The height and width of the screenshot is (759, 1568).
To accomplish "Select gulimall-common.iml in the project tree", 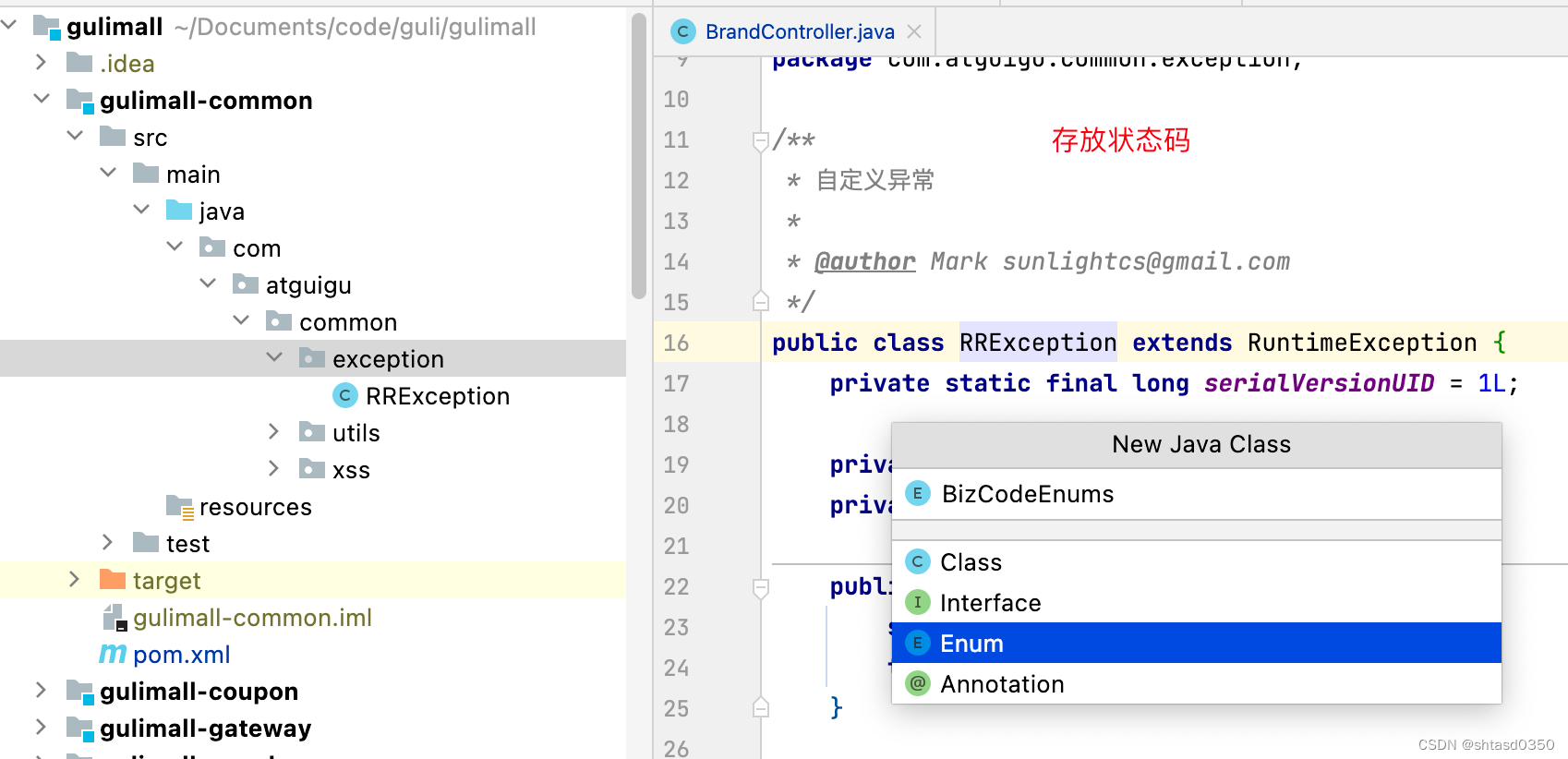I will pyautogui.click(x=252, y=618).
